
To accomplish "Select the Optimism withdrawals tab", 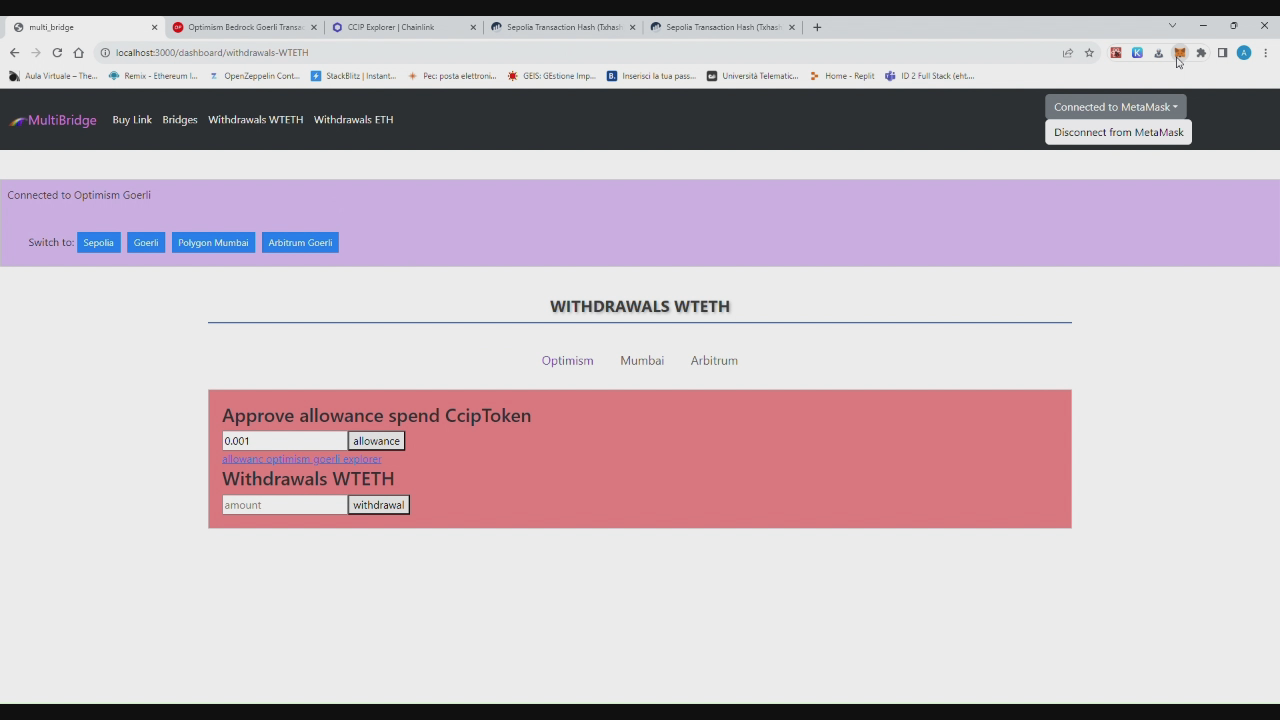I will point(567,361).
